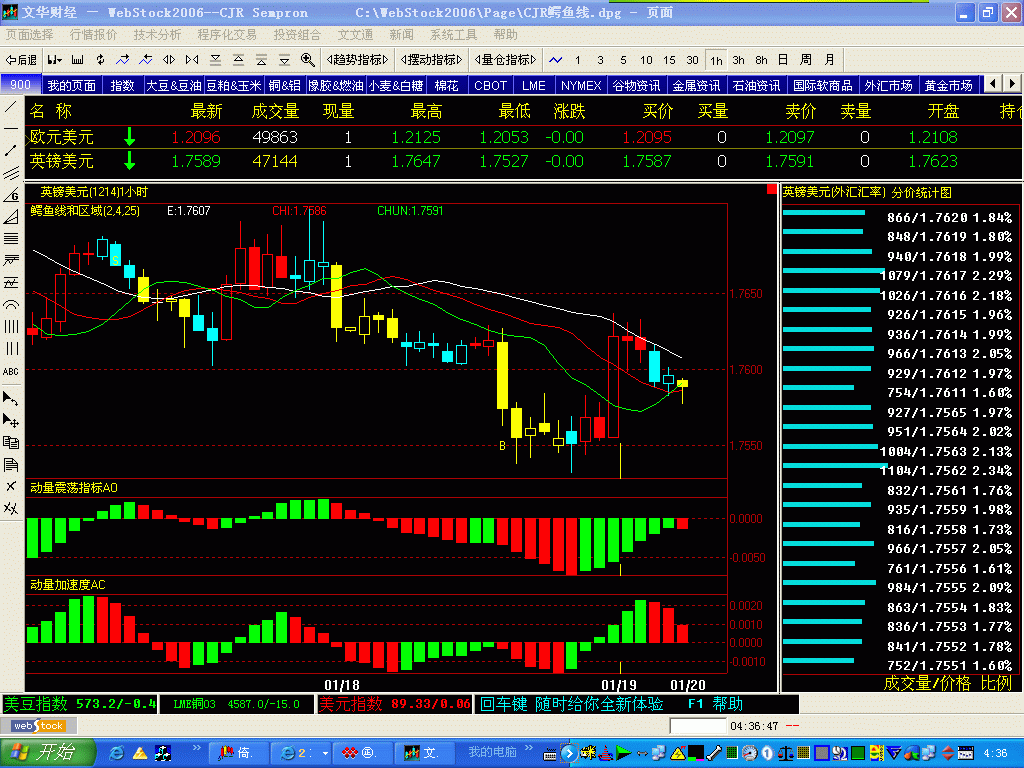Image resolution: width=1024 pixels, height=768 pixels.
Task: Select the 3h period button
Action: click(739, 60)
